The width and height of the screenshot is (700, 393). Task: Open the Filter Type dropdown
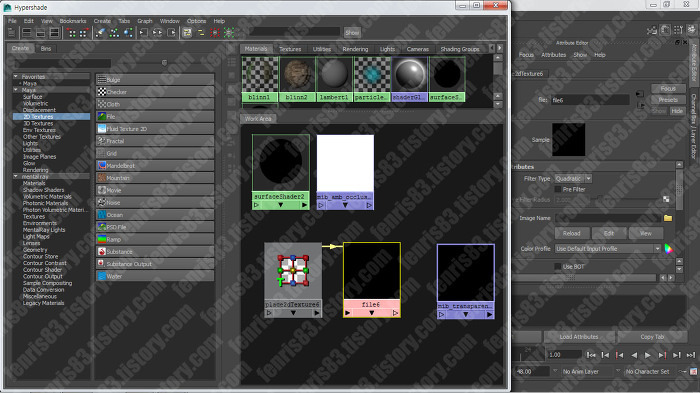(x=573, y=179)
